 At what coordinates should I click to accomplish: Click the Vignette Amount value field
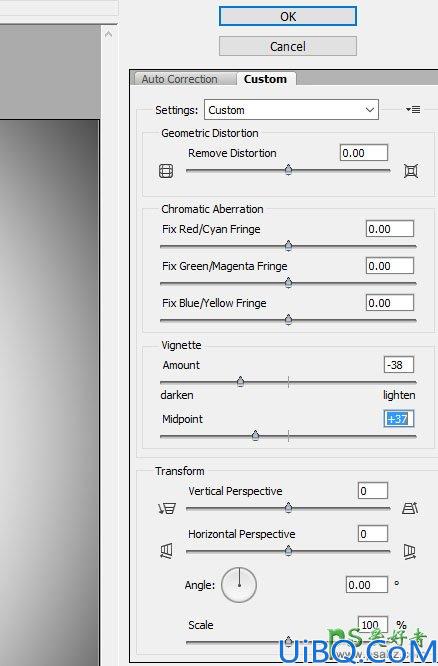pos(398,365)
